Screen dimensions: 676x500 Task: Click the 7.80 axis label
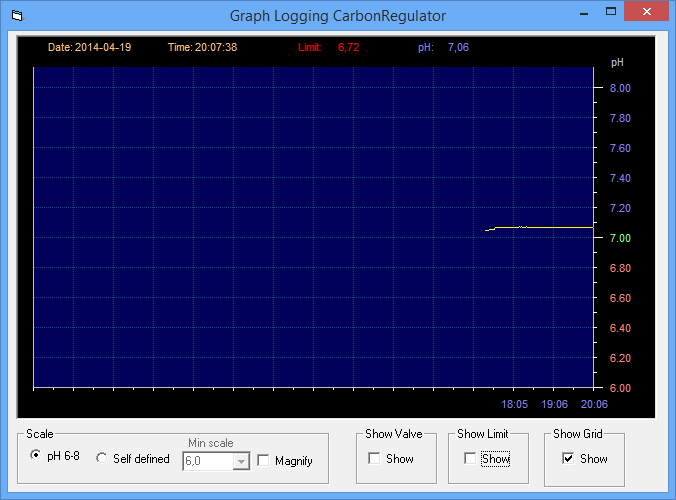(620, 118)
